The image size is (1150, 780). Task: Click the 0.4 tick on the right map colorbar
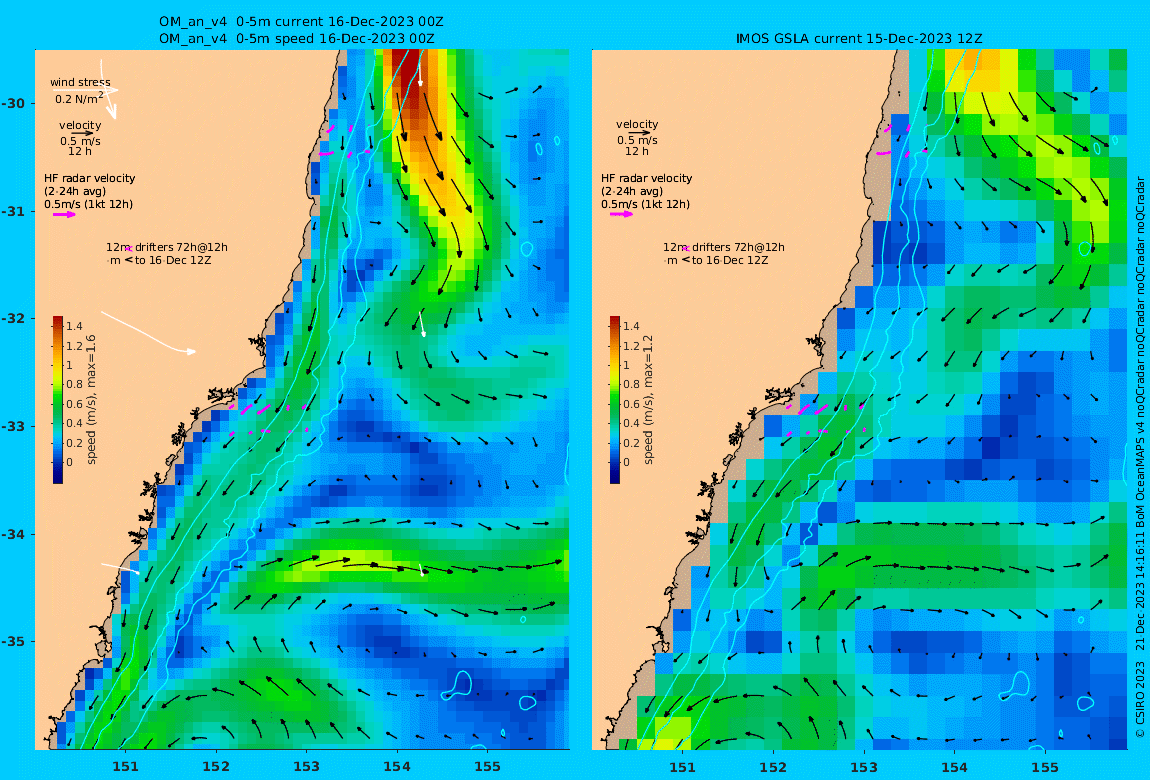631,423
